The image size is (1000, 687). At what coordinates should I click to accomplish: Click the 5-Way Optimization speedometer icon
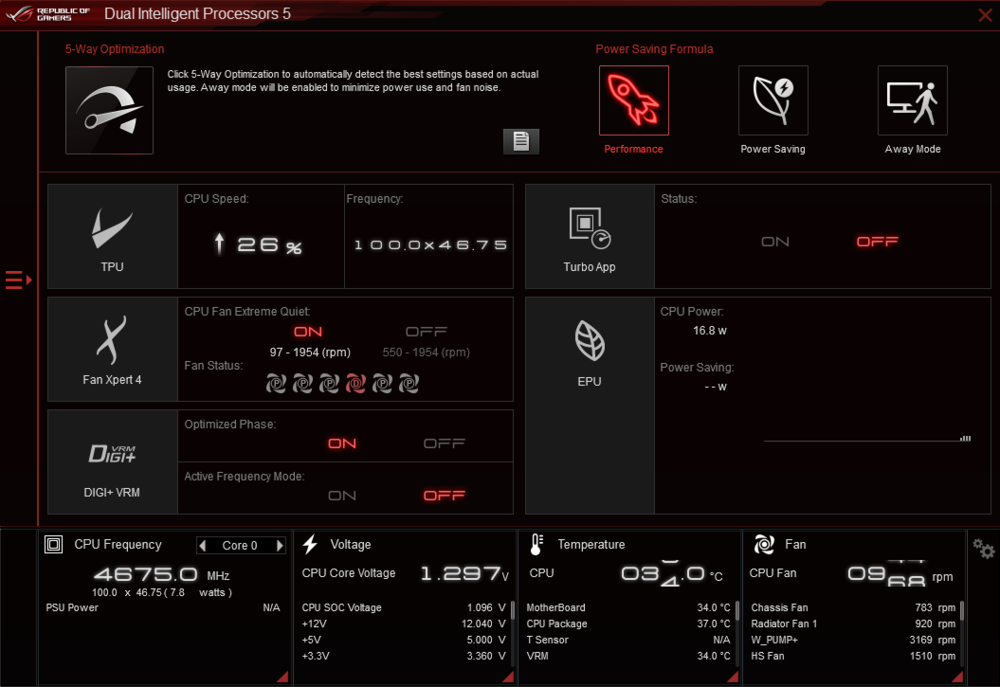click(109, 110)
